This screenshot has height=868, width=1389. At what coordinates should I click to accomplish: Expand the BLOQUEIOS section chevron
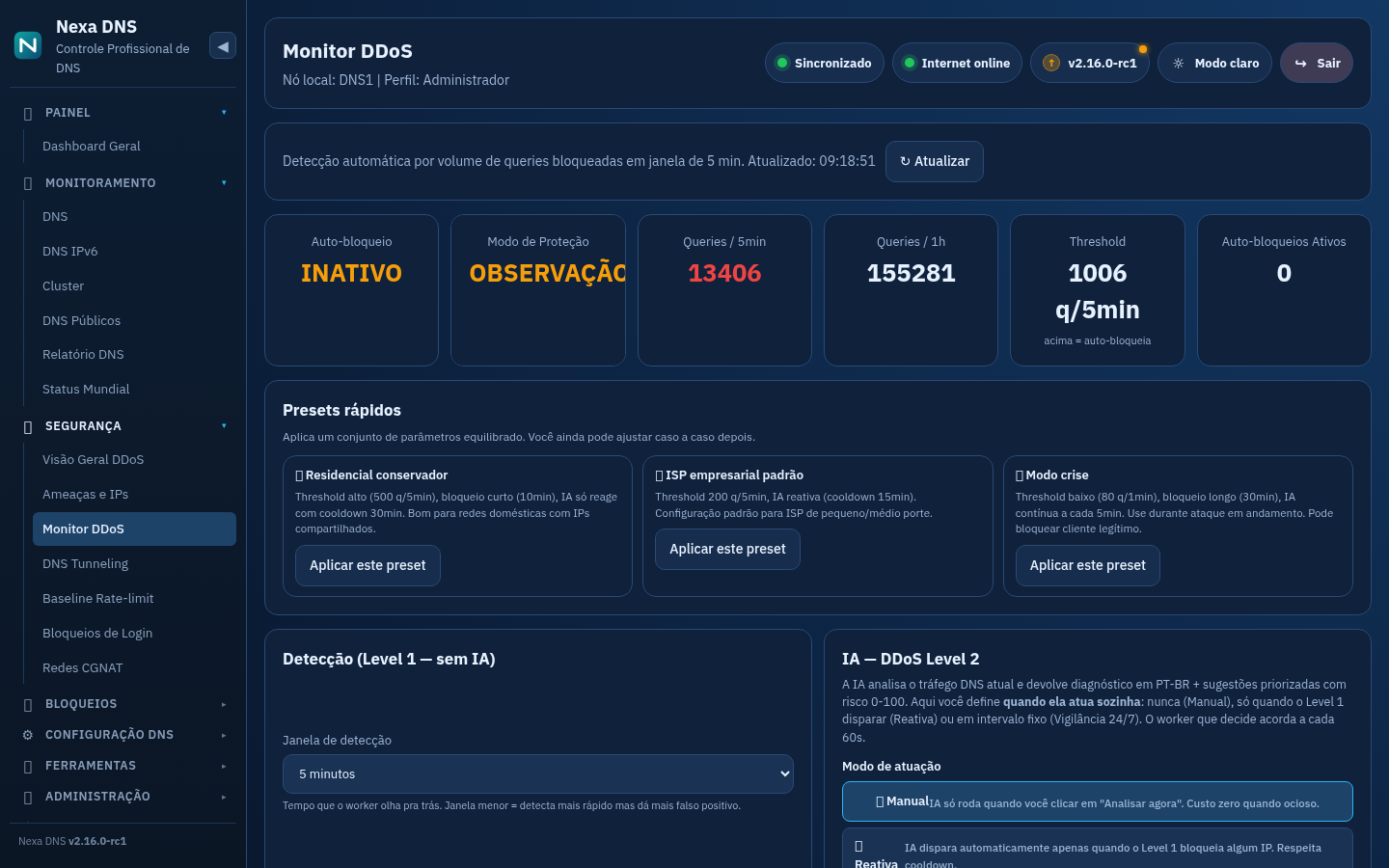pyautogui.click(x=224, y=704)
